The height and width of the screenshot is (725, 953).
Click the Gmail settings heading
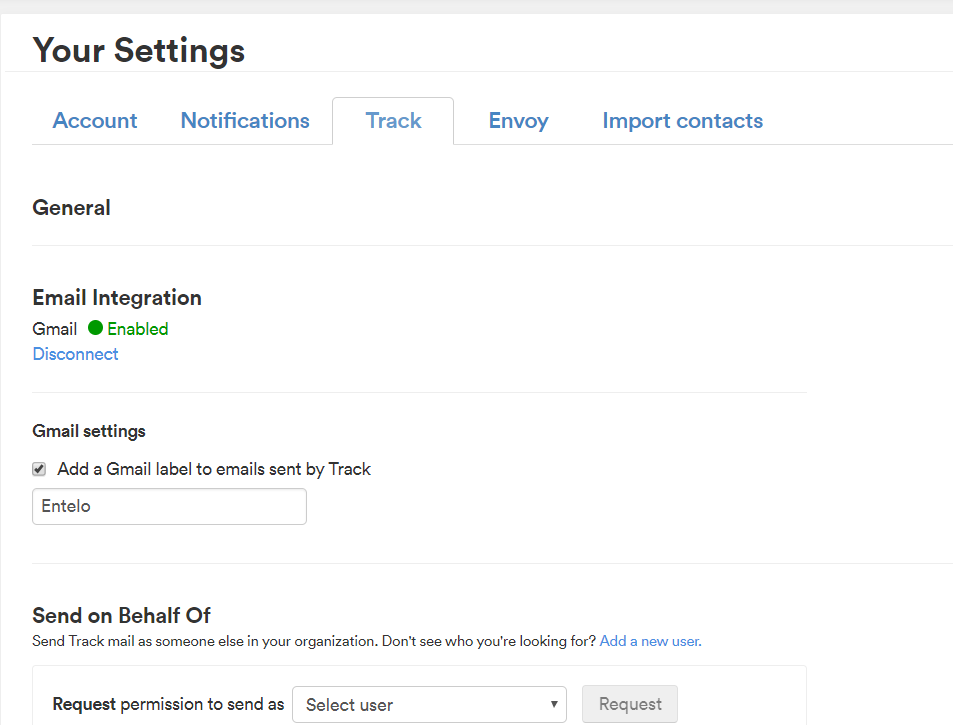[89, 431]
